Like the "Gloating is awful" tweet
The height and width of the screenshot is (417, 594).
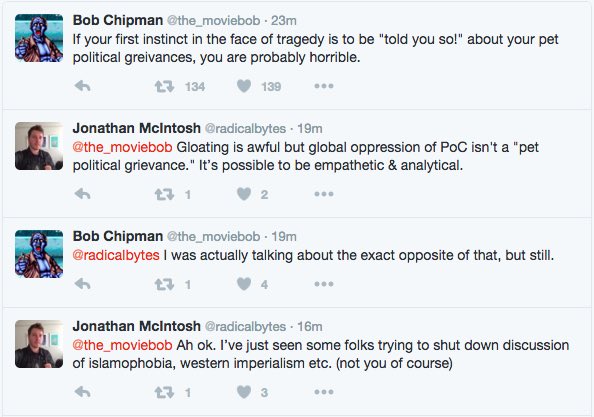pos(244,194)
